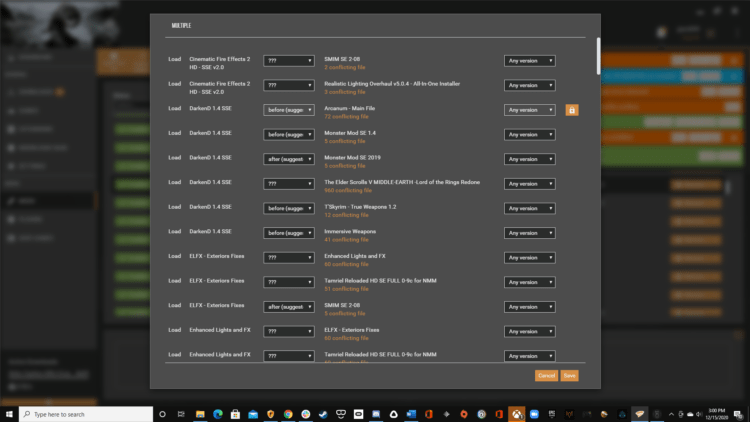Click '51 conflicting file' under Tamriel Reloaded
The width and height of the screenshot is (750, 422).
pyautogui.click(x=346, y=289)
